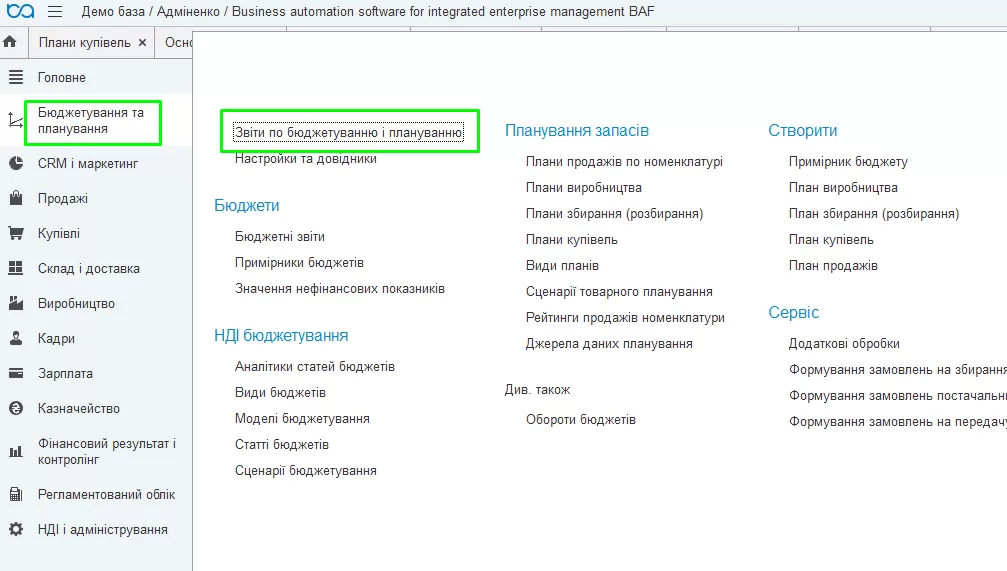1007x571 pixels.
Task: Open Плани виробництва link
Action: [x=584, y=188]
